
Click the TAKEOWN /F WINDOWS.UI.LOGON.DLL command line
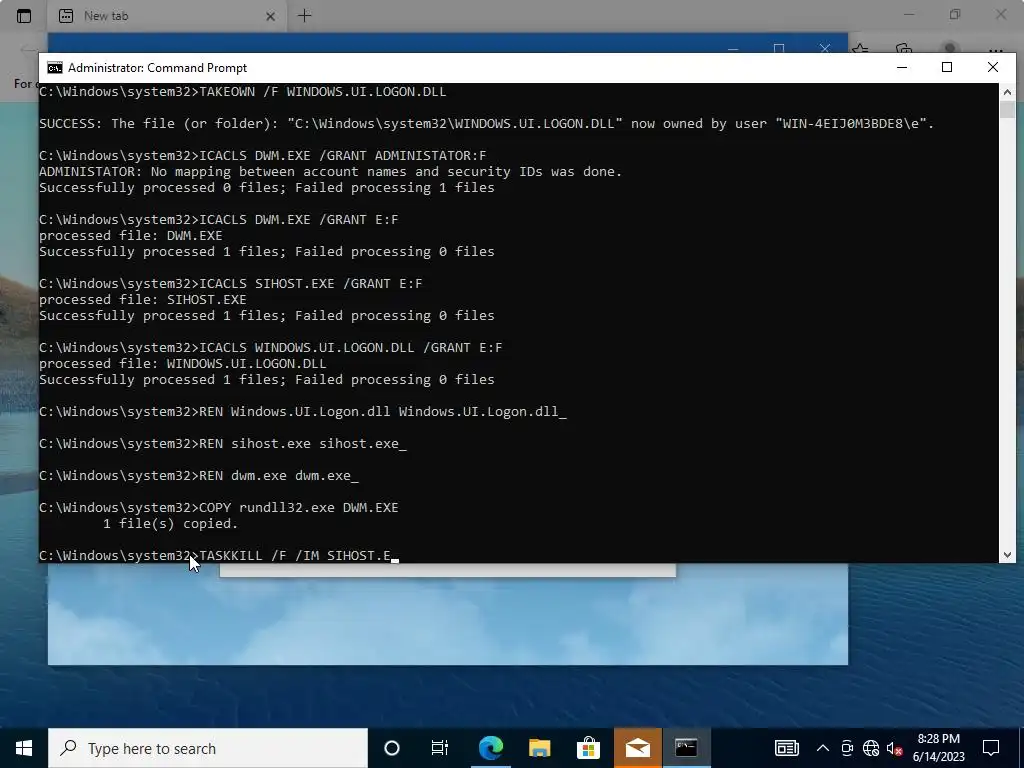(242, 91)
